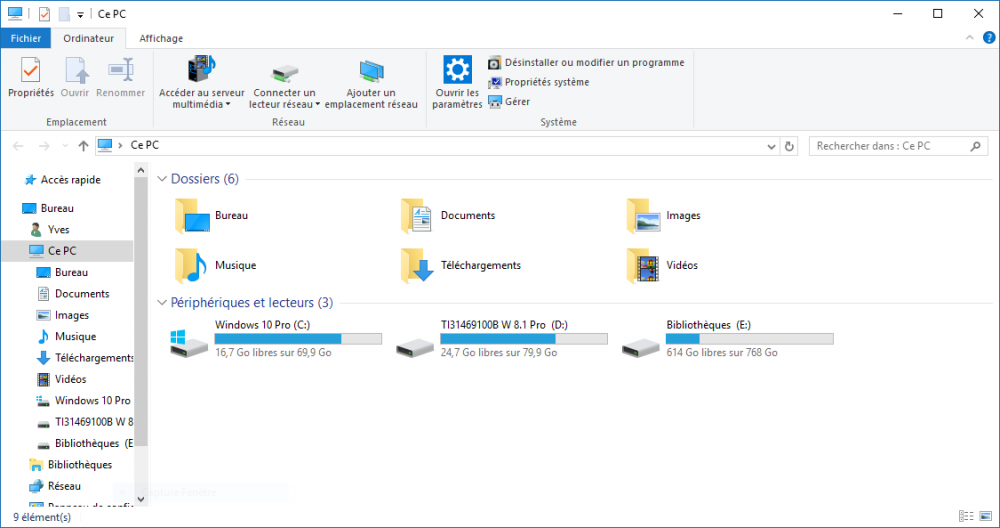Open recent locations dropdown arrow
The image size is (1000, 528).
65,146
